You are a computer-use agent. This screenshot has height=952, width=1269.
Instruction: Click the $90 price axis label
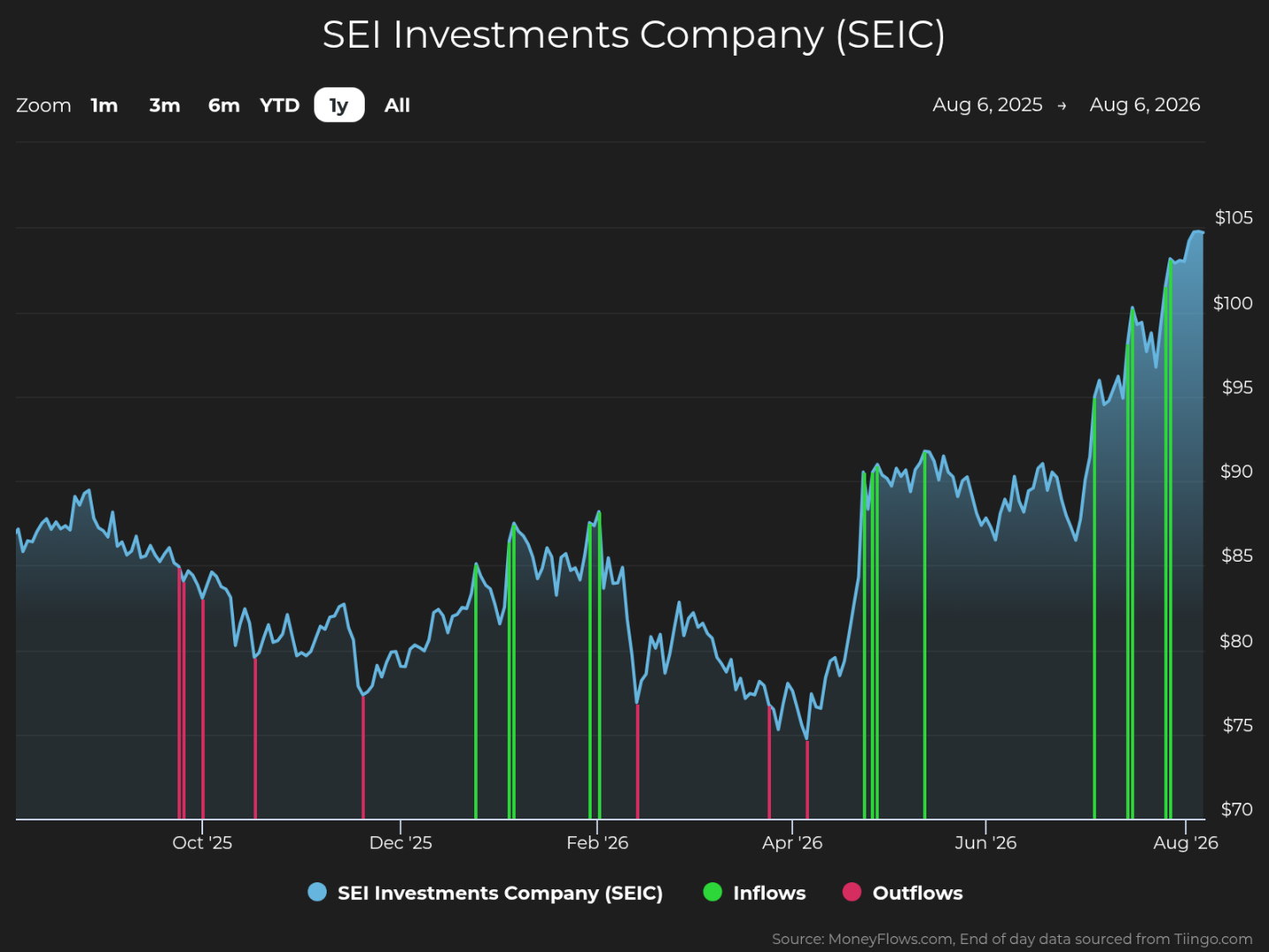point(1236,471)
